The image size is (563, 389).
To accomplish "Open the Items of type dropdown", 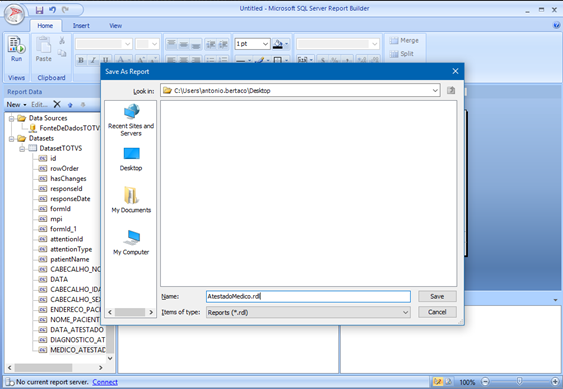I will [405, 312].
